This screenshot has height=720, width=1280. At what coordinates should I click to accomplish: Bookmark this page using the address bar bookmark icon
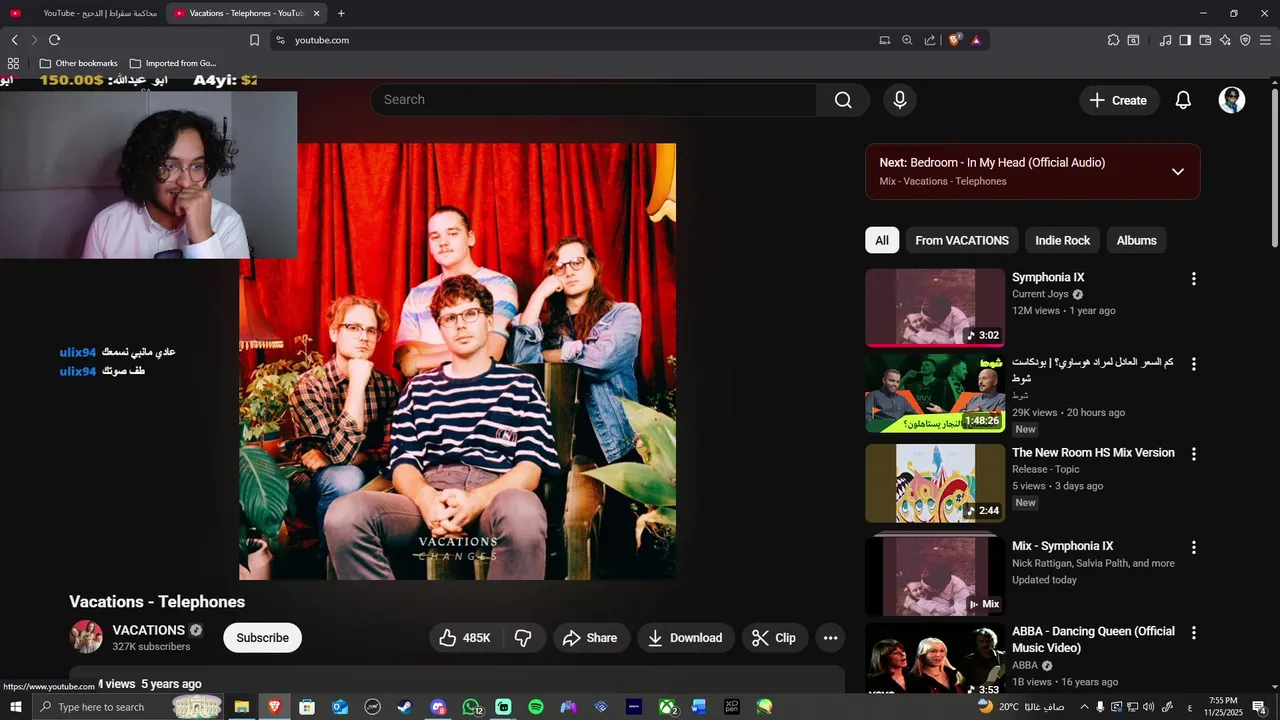[x=254, y=40]
